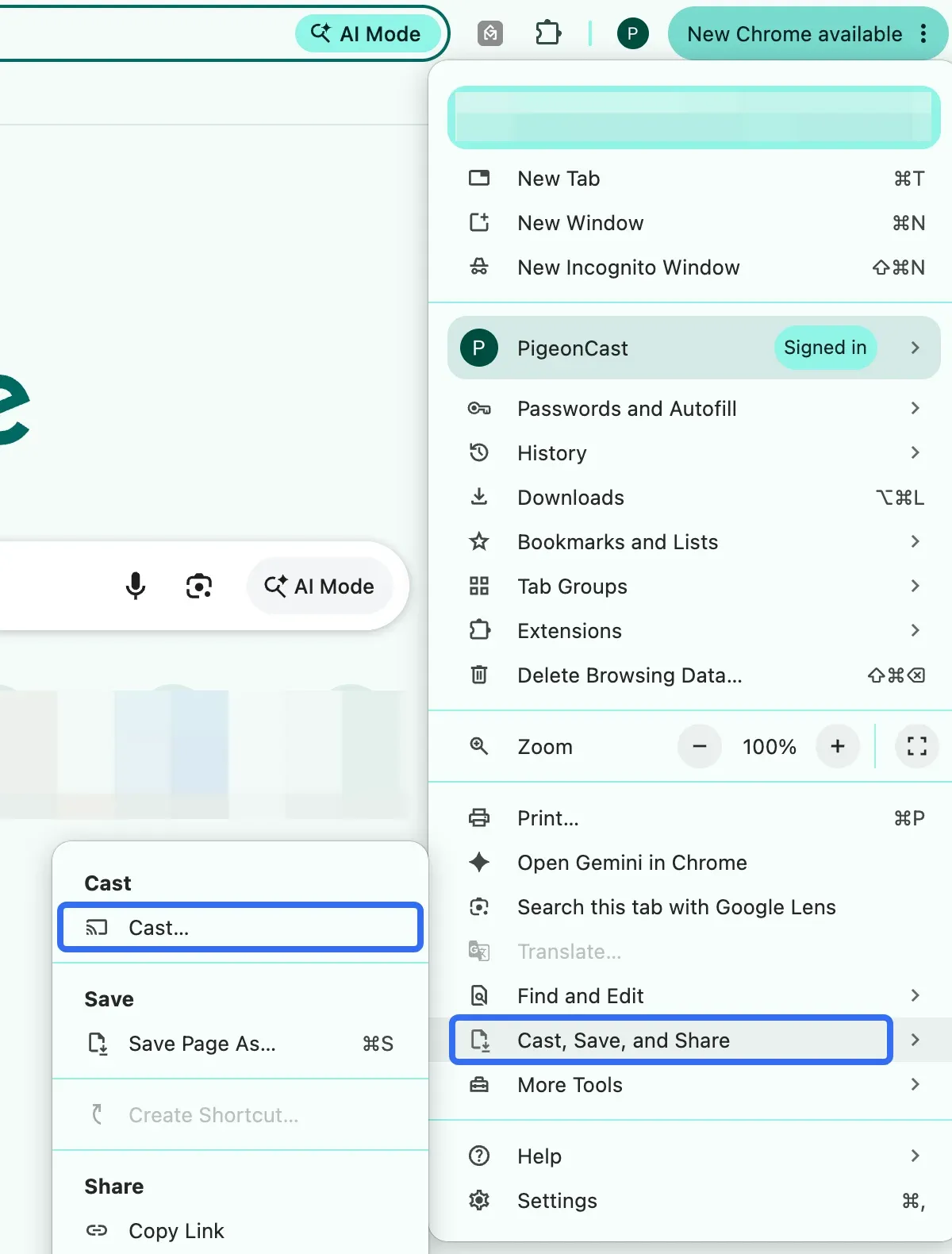This screenshot has height=1254, width=952.
Task: Click the AI Mode button in address bar
Action: pyautogui.click(x=367, y=34)
